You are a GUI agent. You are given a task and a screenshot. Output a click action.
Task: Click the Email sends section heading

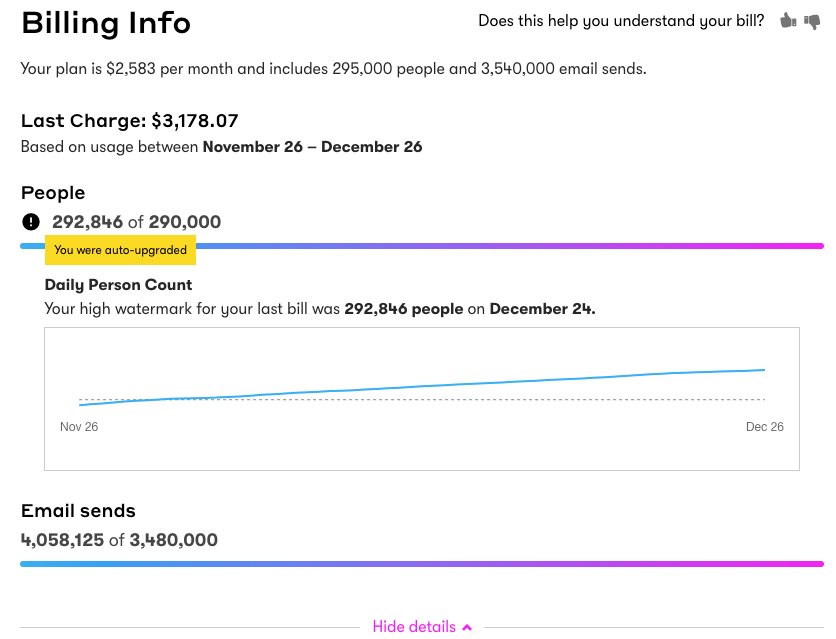click(78, 511)
